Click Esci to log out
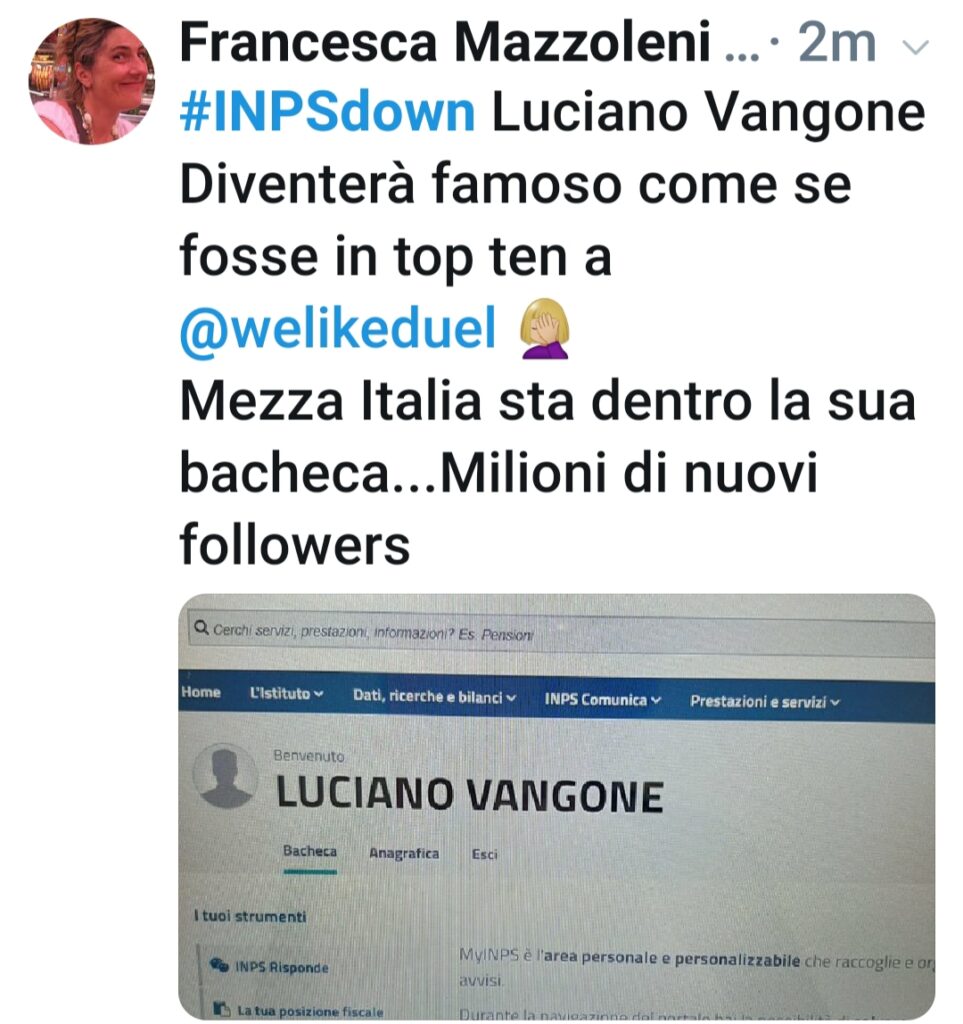Image resolution: width=963 pixels, height=1024 pixels. coord(484,854)
